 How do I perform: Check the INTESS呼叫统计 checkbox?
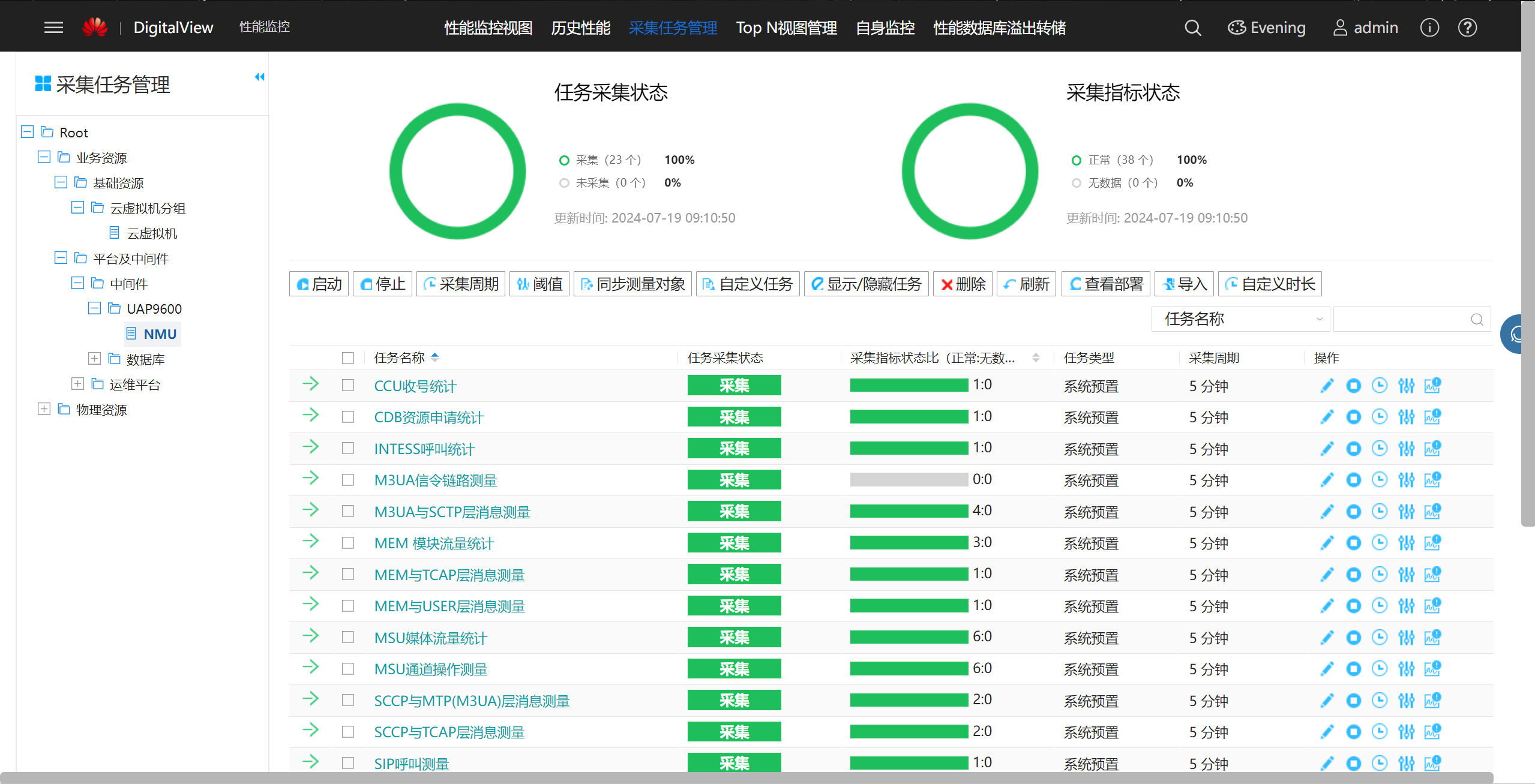tap(348, 448)
